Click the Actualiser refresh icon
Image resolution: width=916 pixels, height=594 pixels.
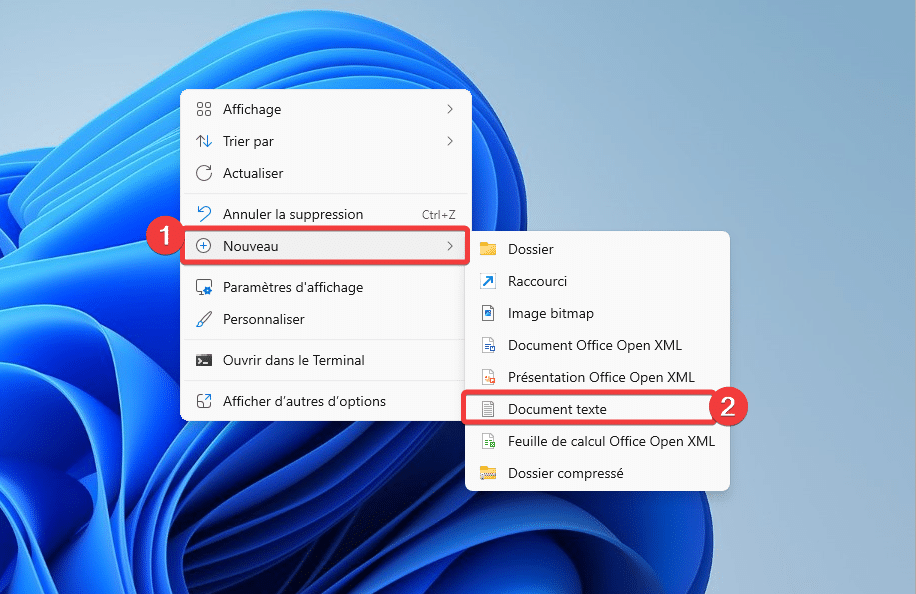[204, 173]
